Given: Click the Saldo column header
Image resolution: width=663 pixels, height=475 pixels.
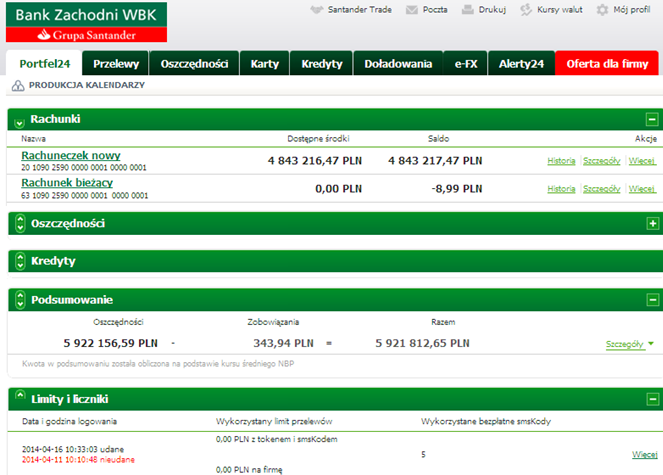Looking at the screenshot, I should click(438, 139).
